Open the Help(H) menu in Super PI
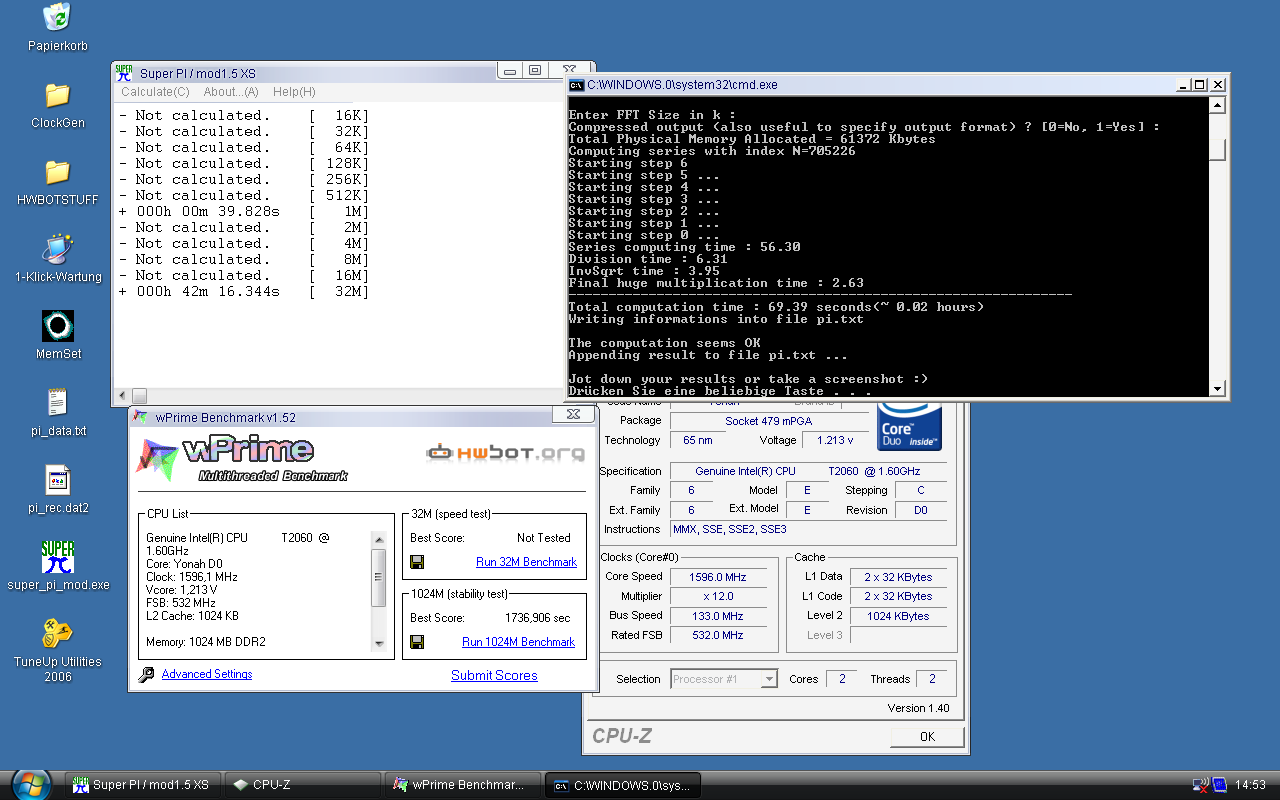Screen dimensions: 1280x800 [294, 92]
